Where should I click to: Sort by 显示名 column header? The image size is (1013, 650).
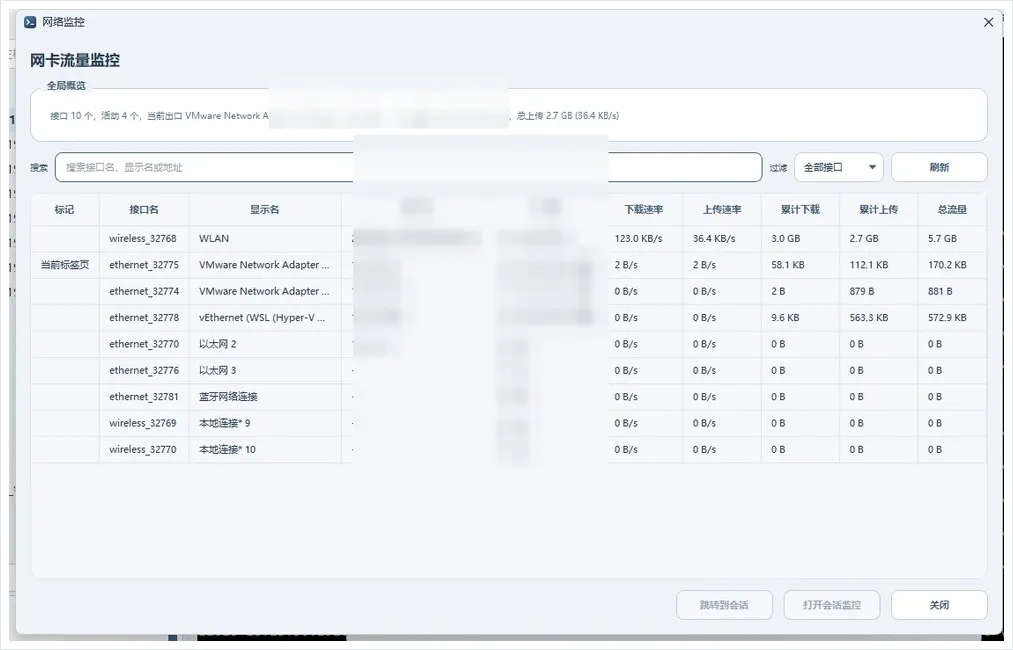[x=265, y=209]
